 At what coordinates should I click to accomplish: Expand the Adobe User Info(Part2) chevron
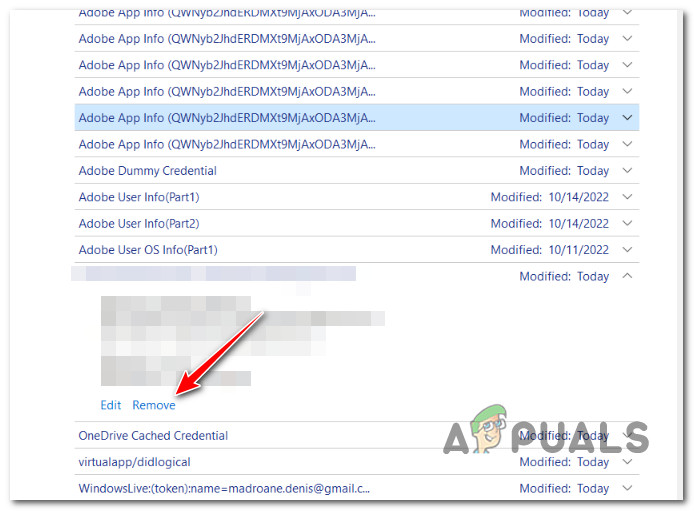627,223
